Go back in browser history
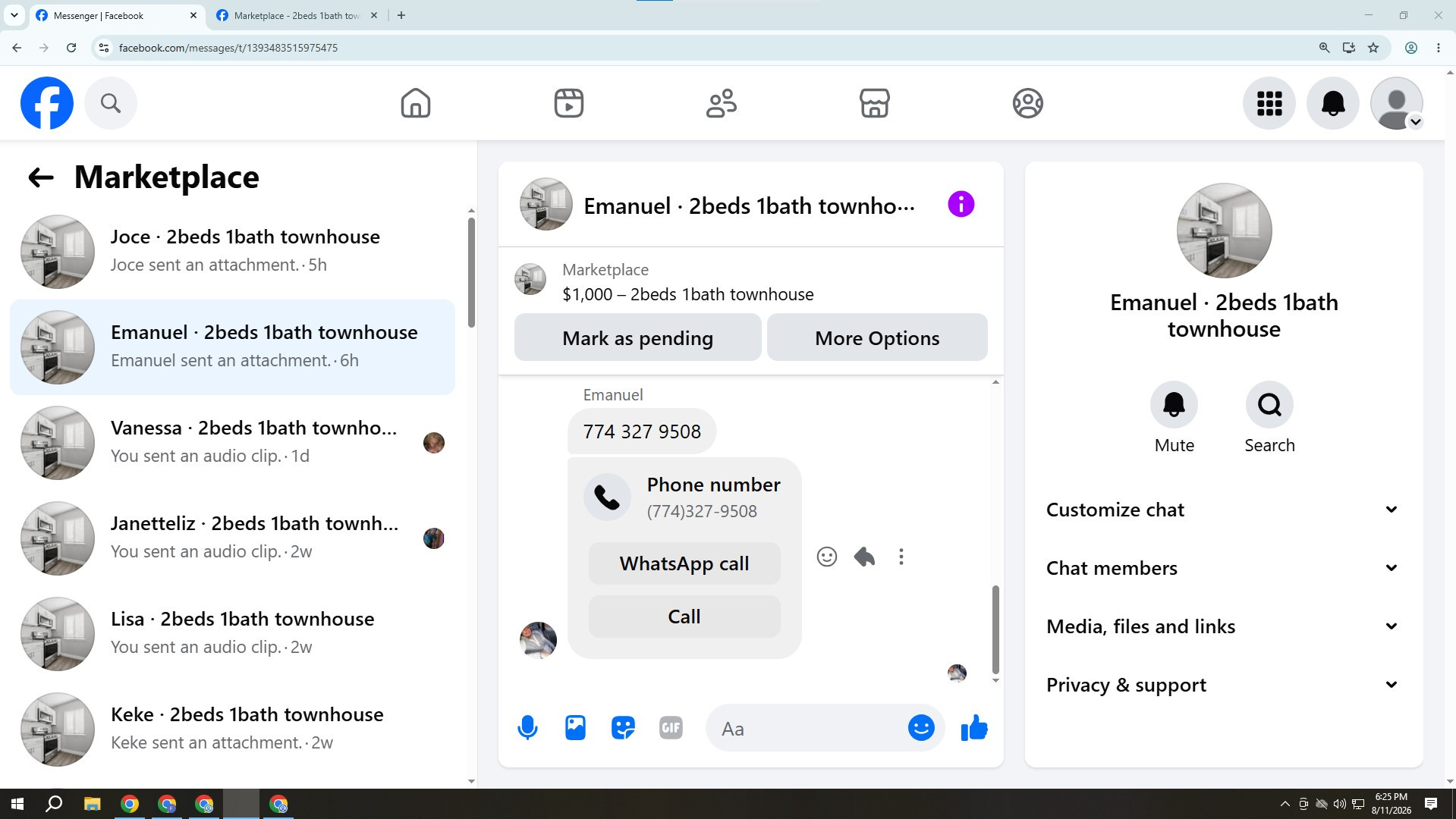Image resolution: width=1456 pixels, height=819 pixels. 17,48
